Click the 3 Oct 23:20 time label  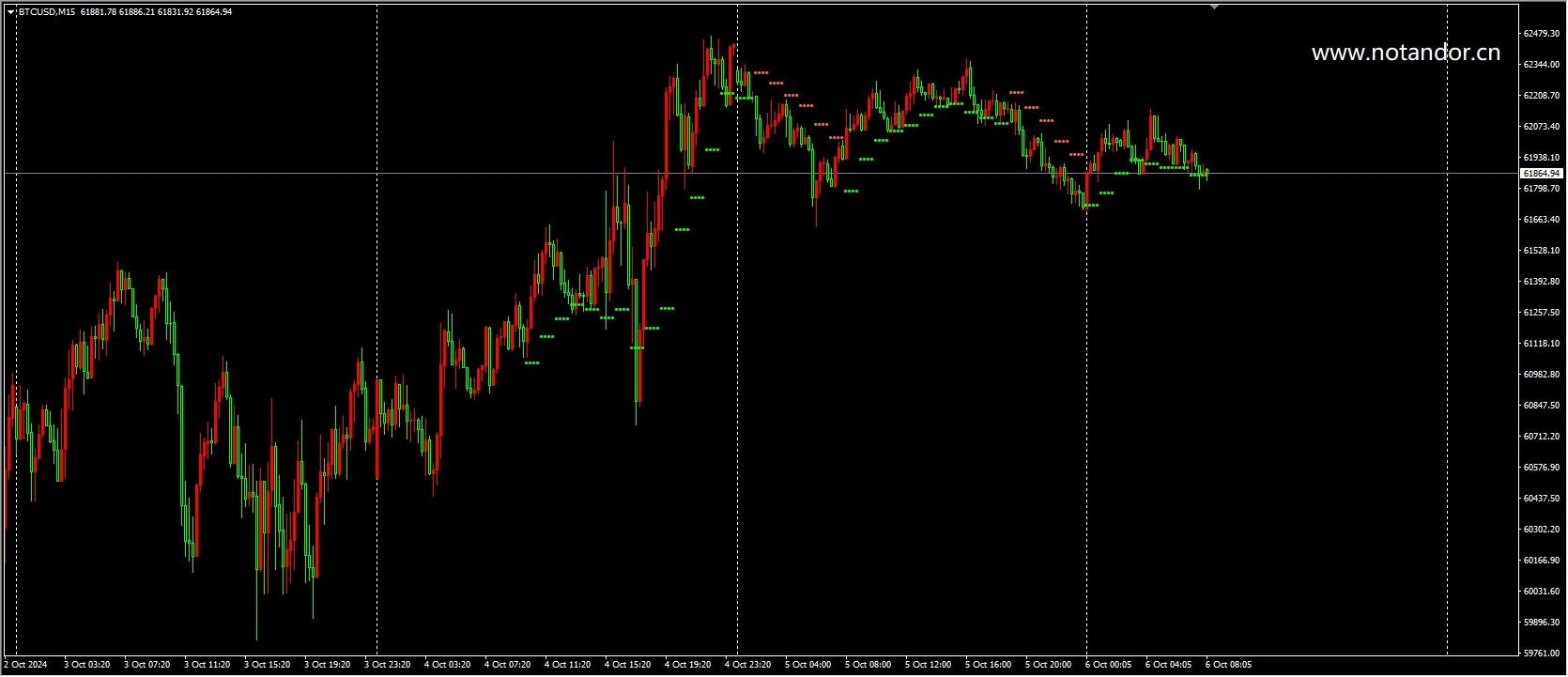(x=387, y=665)
